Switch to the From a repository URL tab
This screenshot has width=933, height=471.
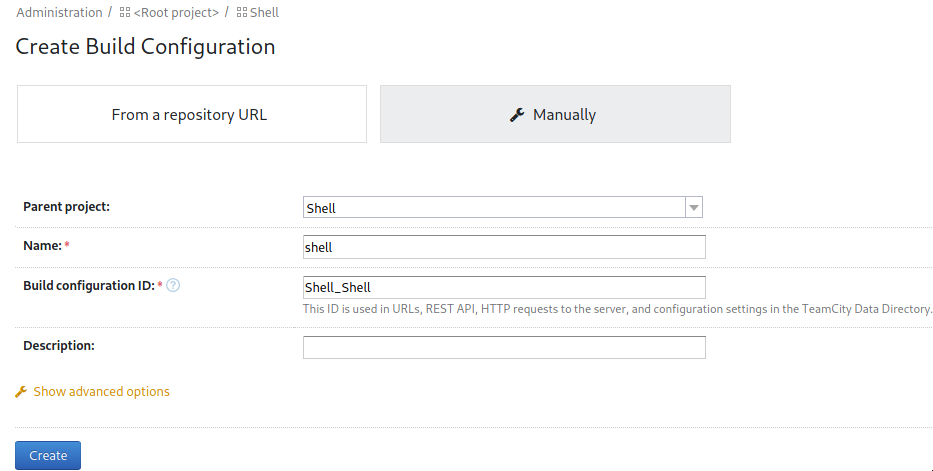pyautogui.click(x=192, y=114)
